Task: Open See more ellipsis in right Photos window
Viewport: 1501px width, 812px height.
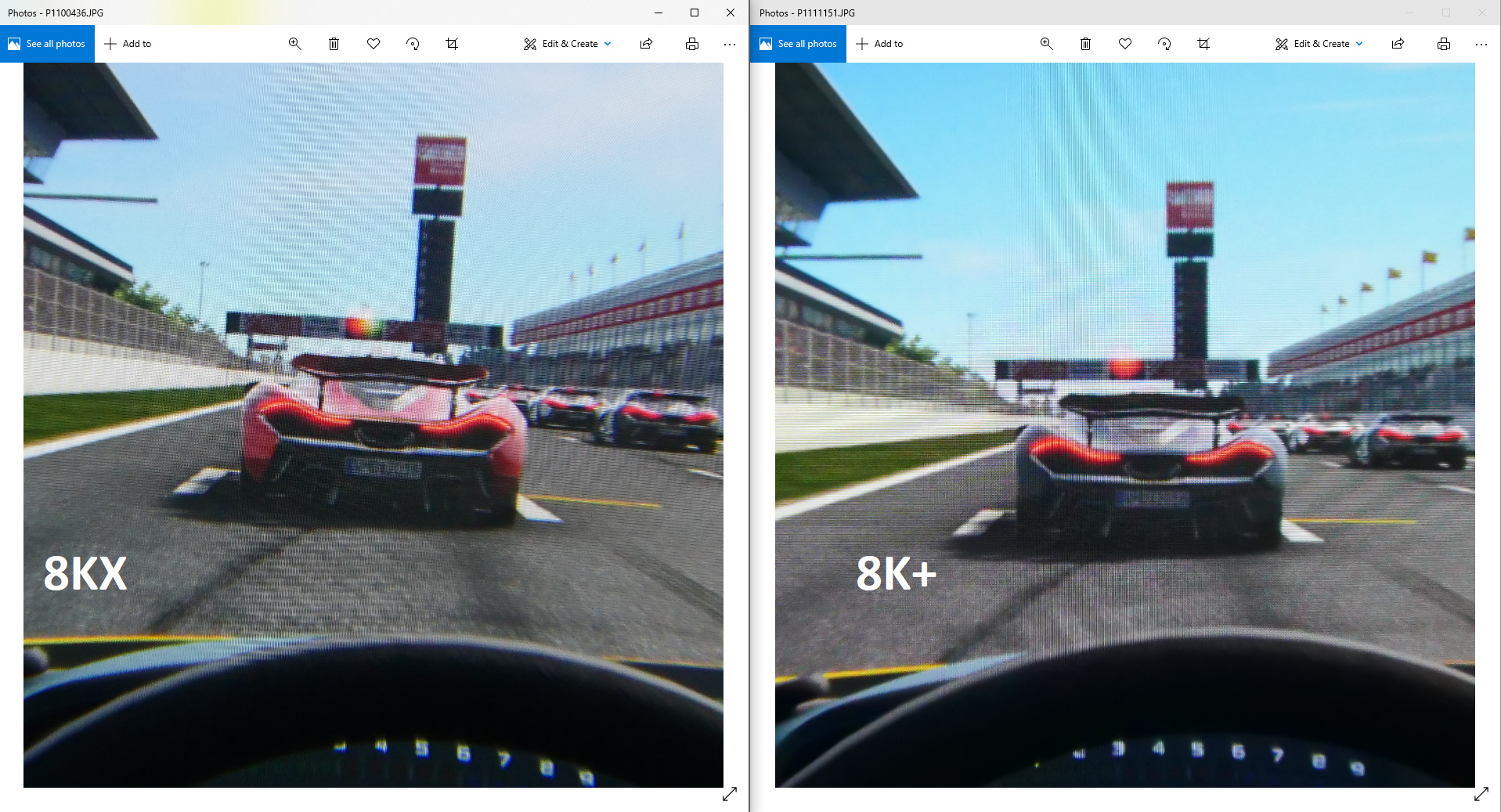Action: click(x=1481, y=44)
